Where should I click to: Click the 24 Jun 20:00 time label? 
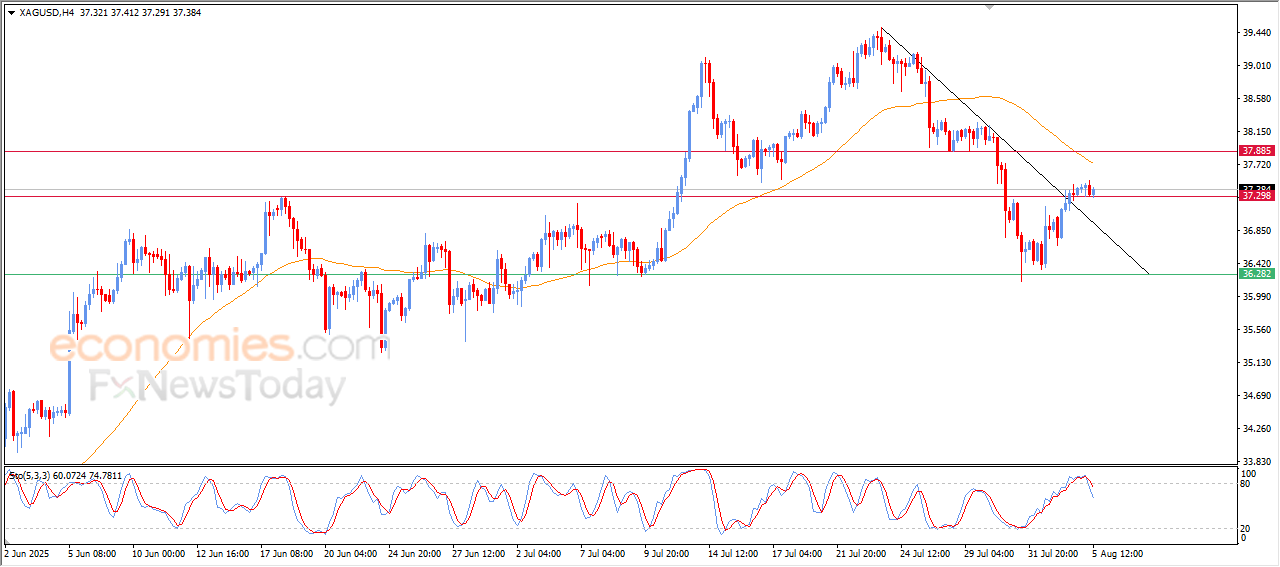[413, 552]
